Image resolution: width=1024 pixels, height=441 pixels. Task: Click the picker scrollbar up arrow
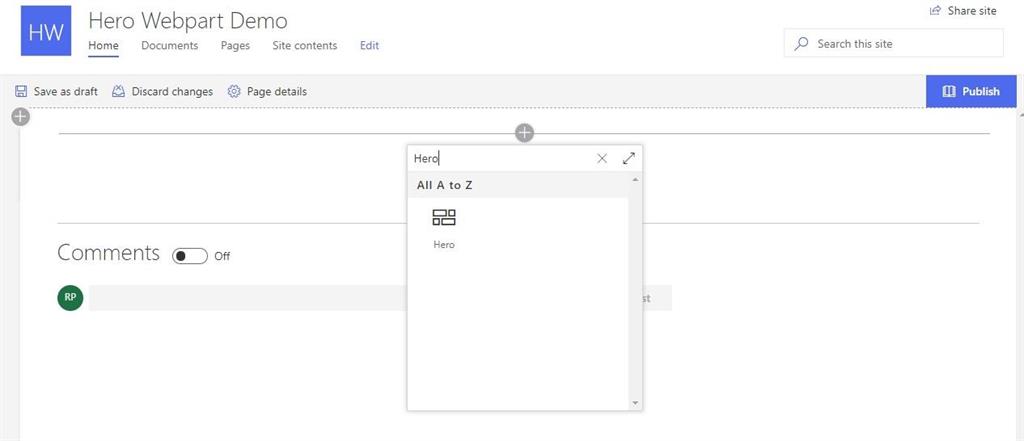pos(635,179)
